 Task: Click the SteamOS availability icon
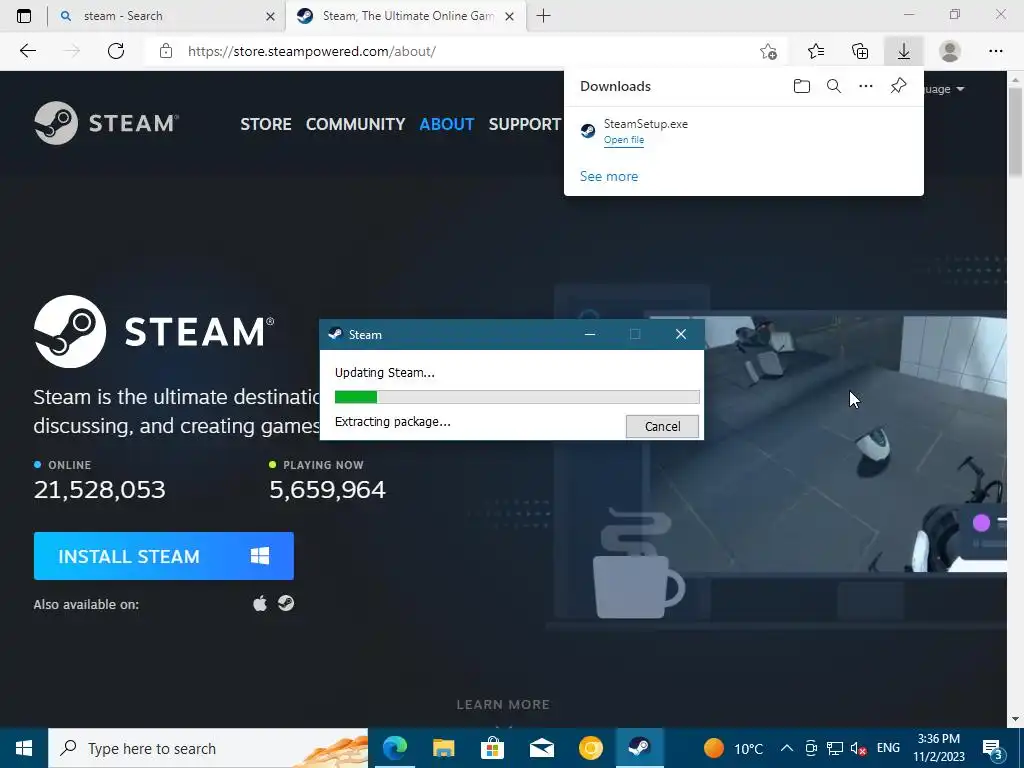point(286,603)
